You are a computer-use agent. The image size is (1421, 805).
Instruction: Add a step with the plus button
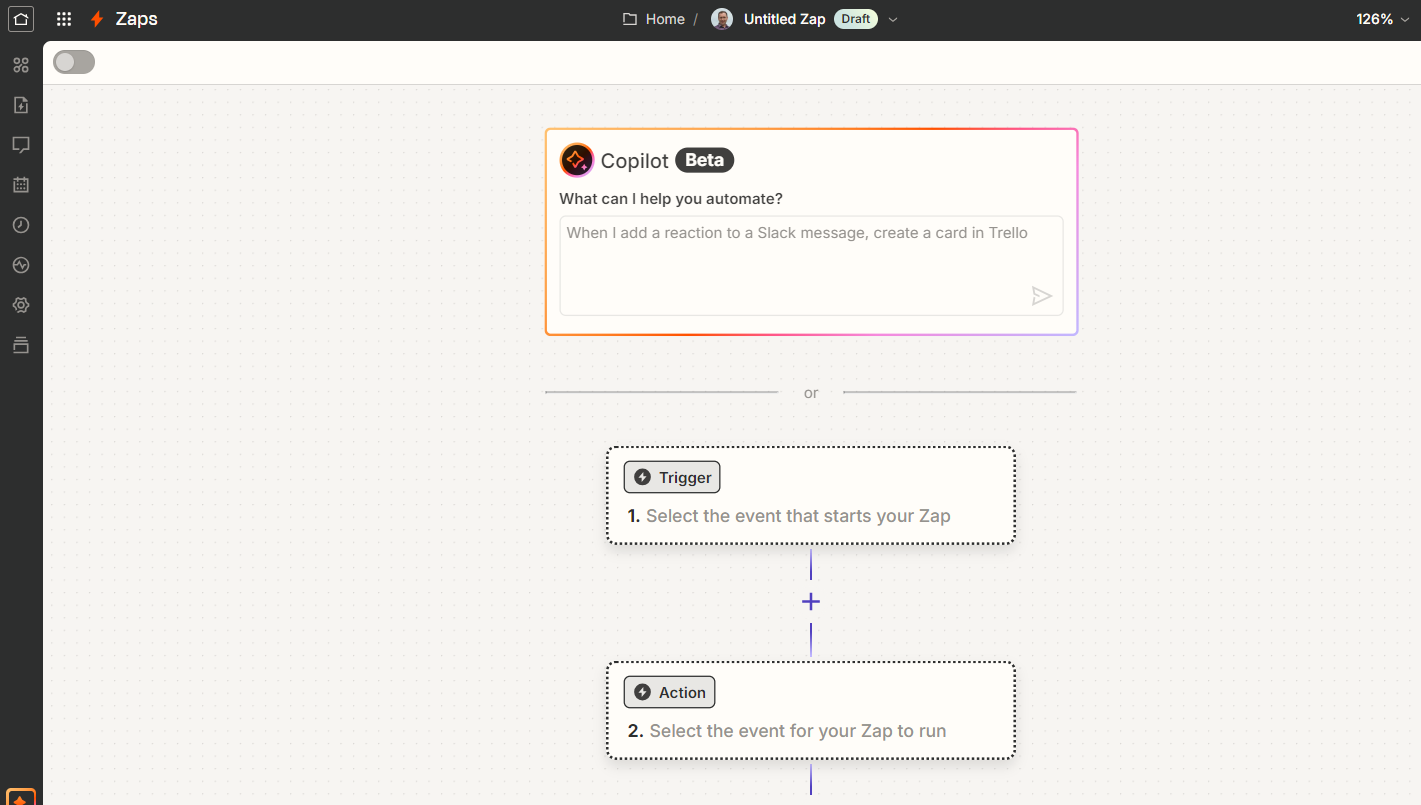click(811, 602)
